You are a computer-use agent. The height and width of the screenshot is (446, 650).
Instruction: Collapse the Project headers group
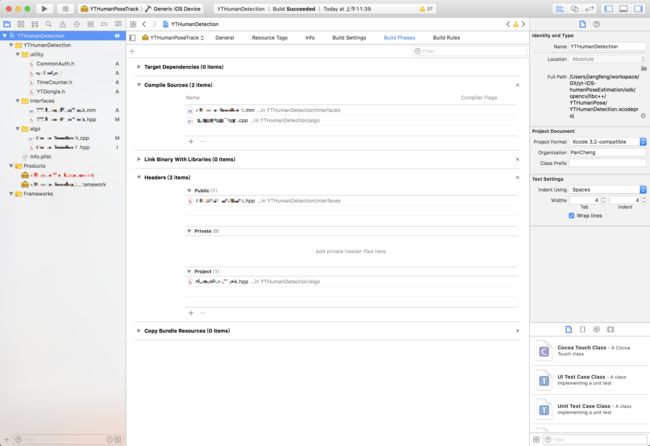[x=189, y=271]
